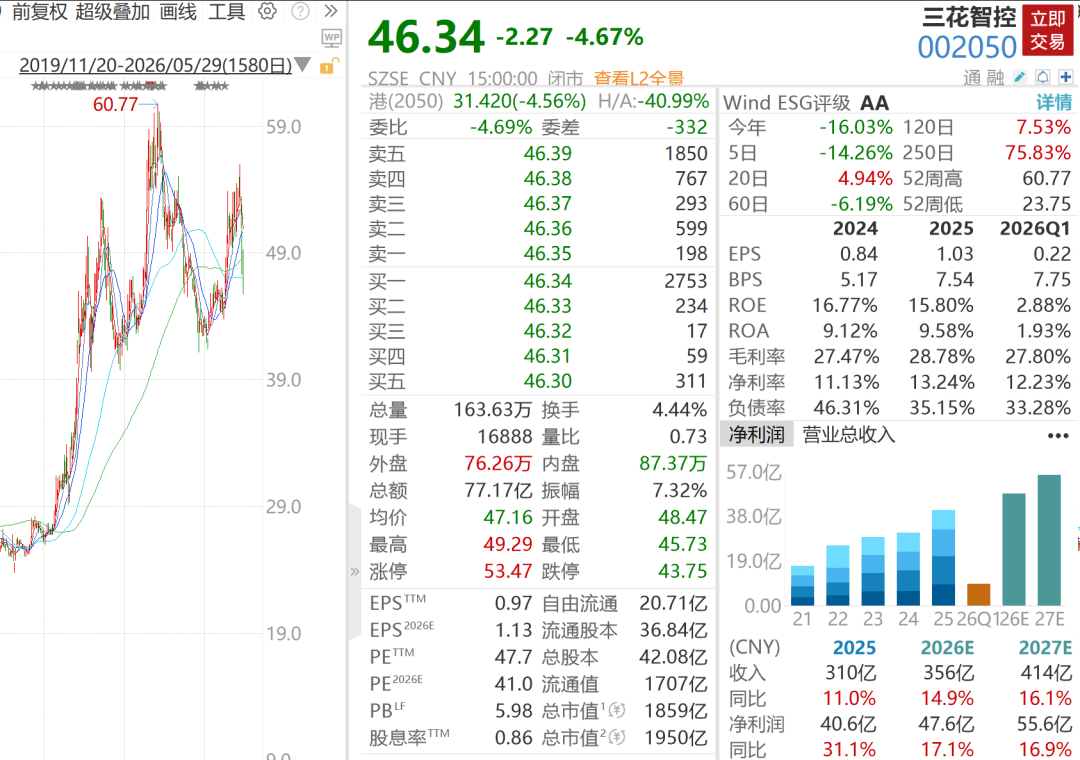This screenshot has height=760, width=1080.
Task: Click 2024 ROE value 16.77%
Action: pos(844,305)
